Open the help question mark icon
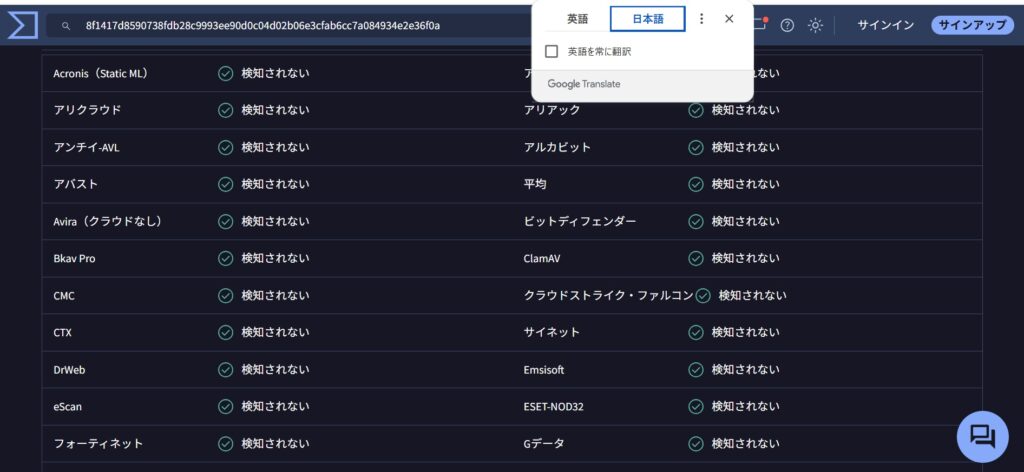Viewport: 1024px width, 472px height. (788, 25)
